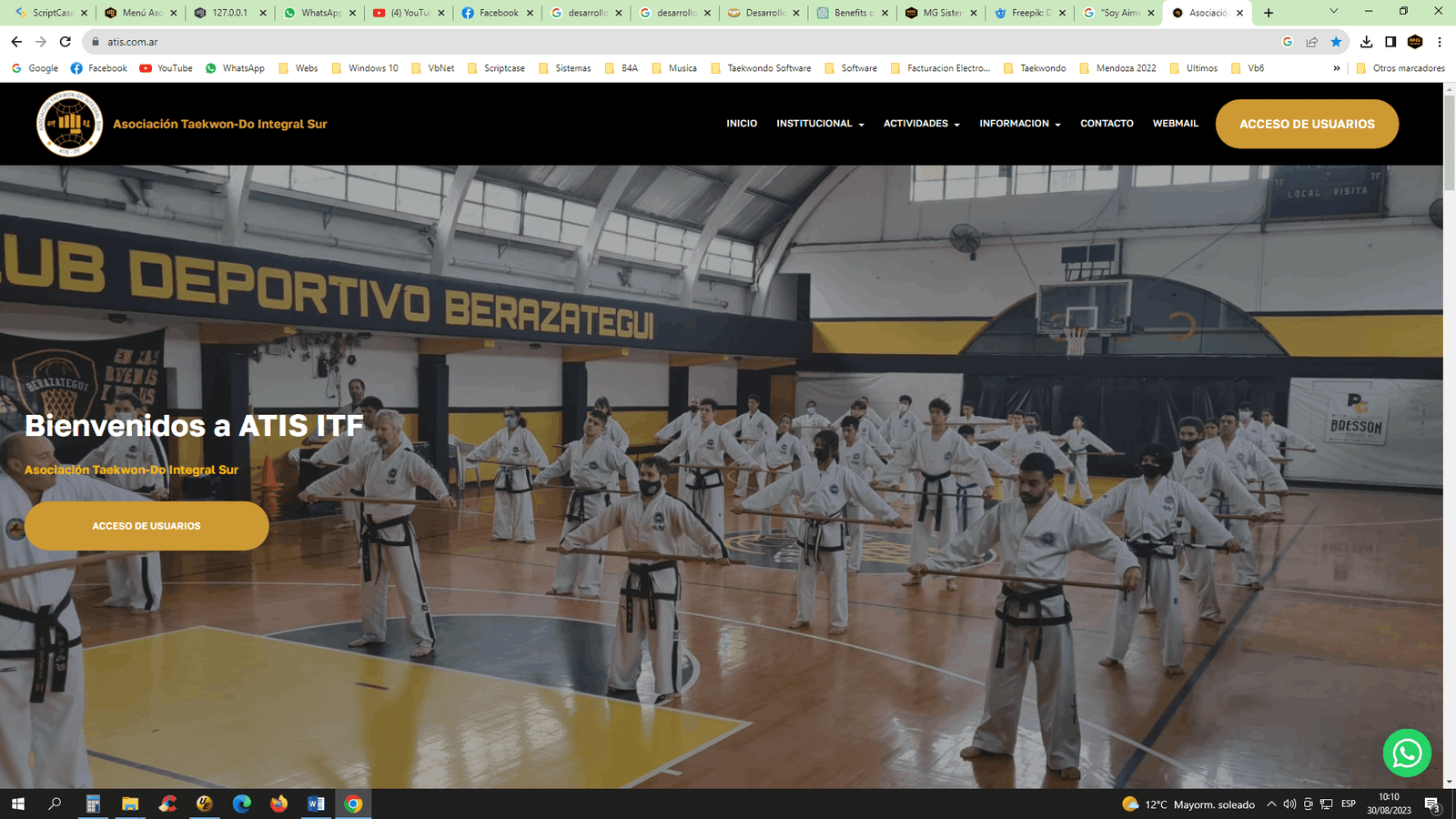Open Word from the taskbar
This screenshot has width=1456, height=819.
pos(316,804)
